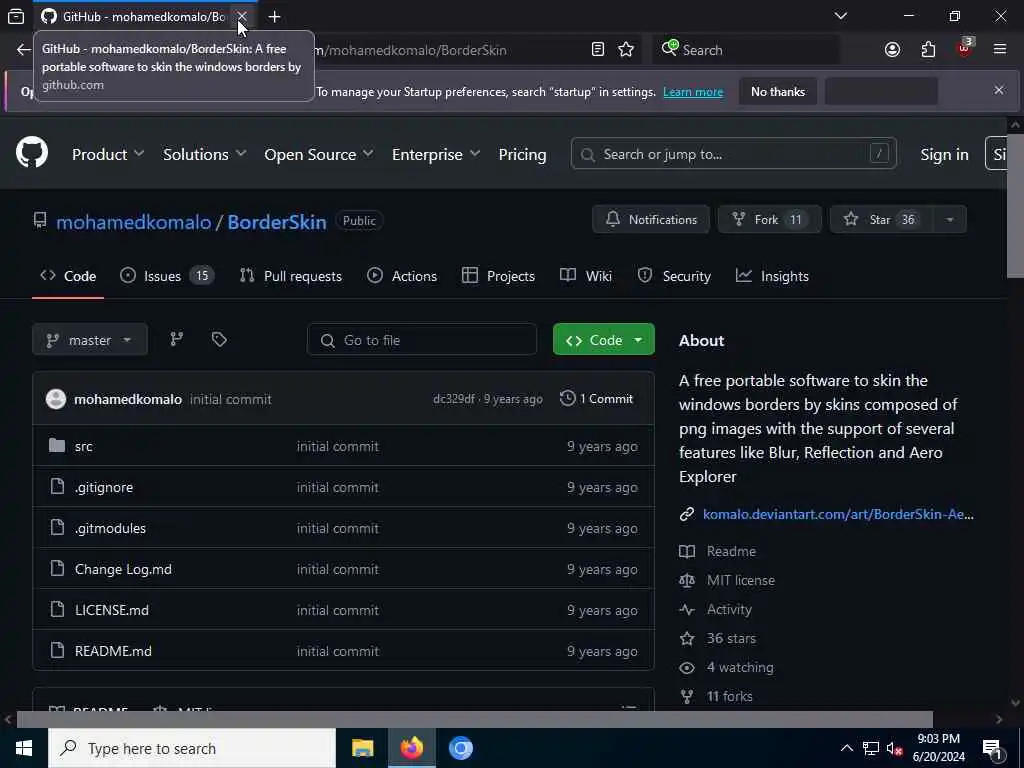Show hidden system tray icons
Image resolution: width=1024 pixels, height=768 pixels.
(x=846, y=748)
